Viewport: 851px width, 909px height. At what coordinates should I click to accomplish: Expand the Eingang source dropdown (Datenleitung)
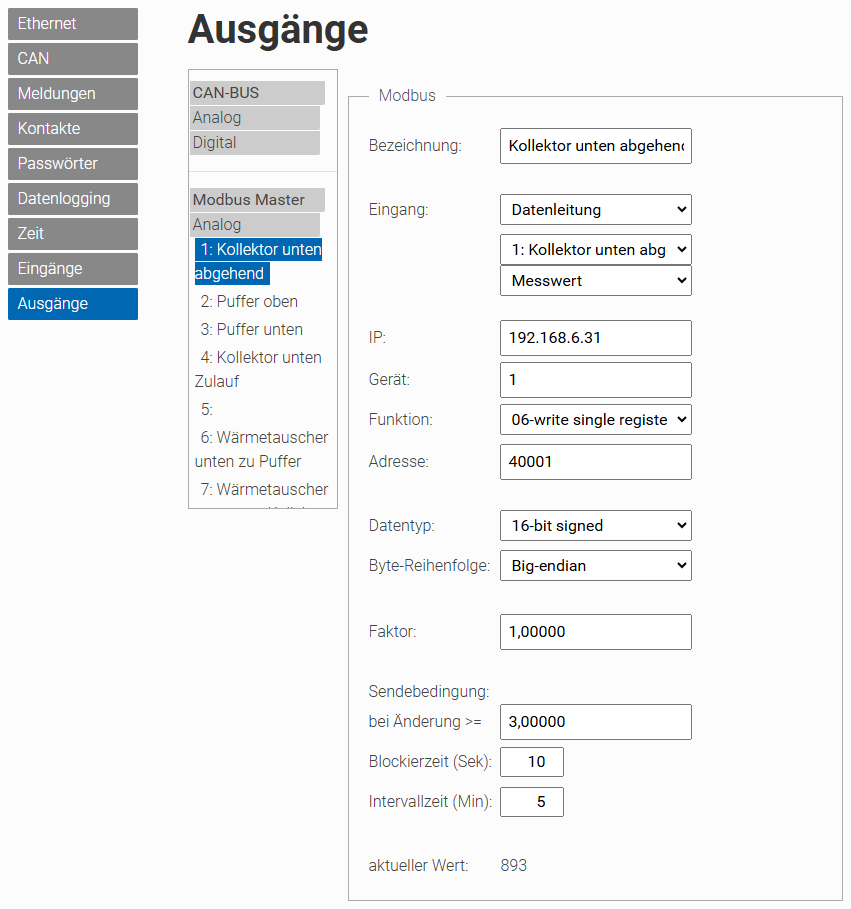click(595, 210)
